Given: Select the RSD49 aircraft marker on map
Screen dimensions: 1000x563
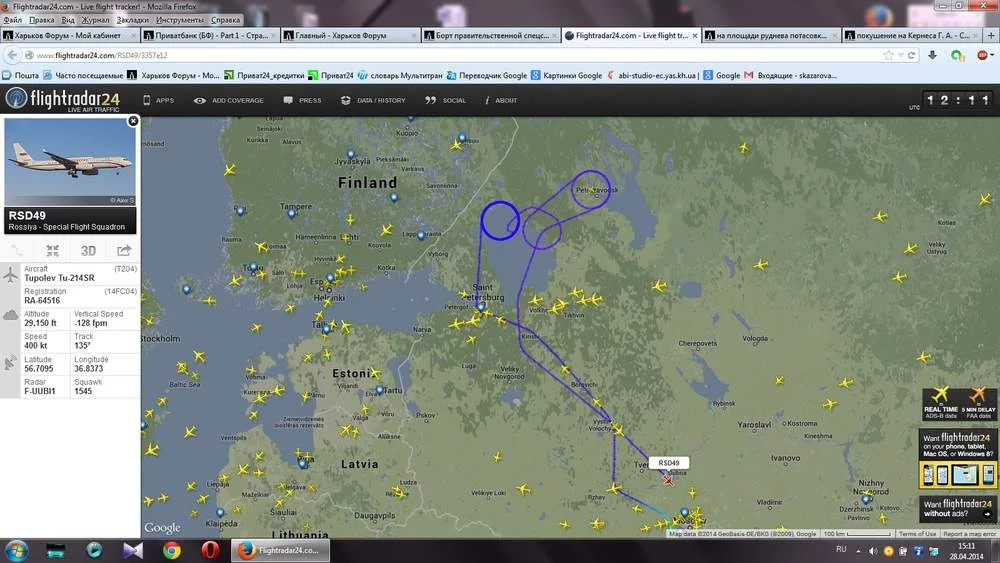Looking at the screenshot, I should tap(667, 479).
